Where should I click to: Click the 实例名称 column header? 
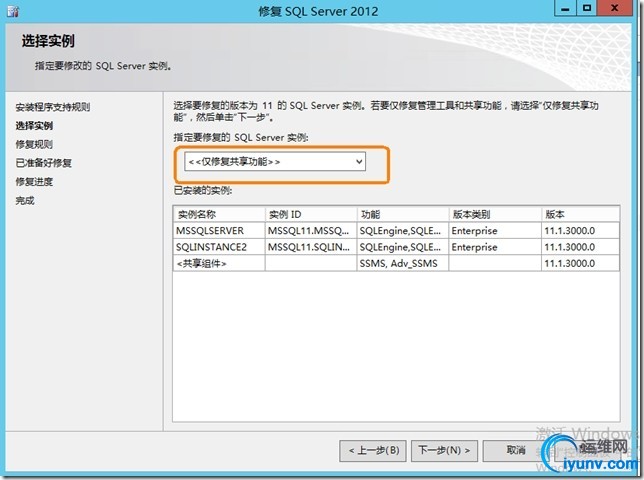tap(219, 214)
